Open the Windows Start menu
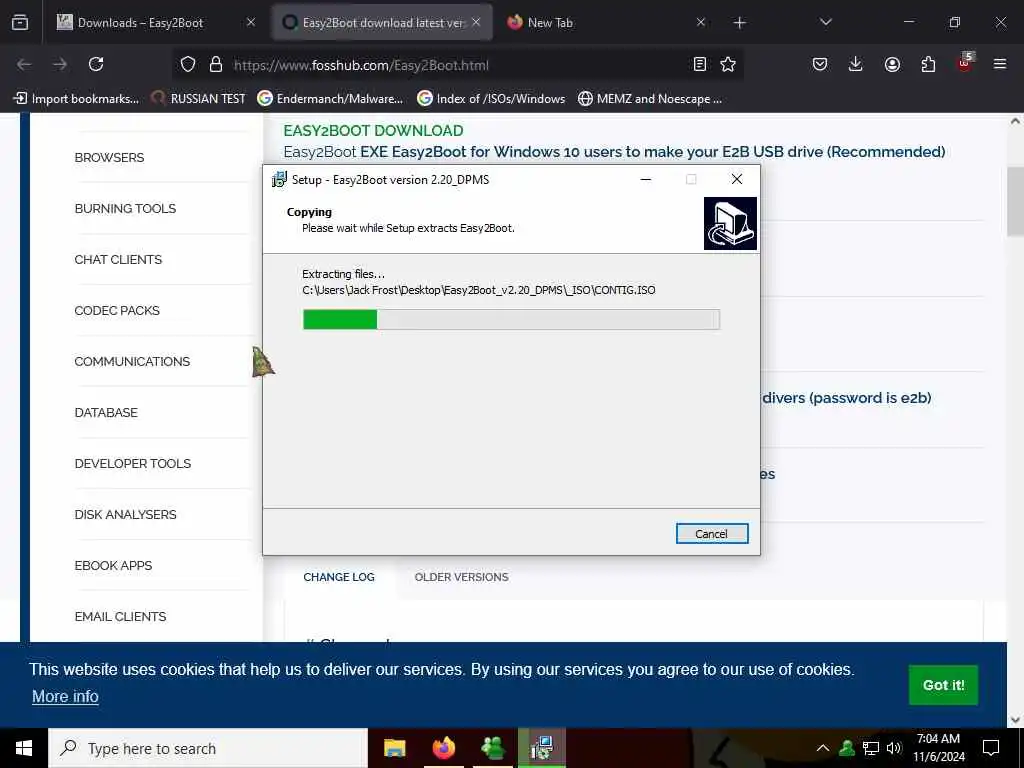 24,748
